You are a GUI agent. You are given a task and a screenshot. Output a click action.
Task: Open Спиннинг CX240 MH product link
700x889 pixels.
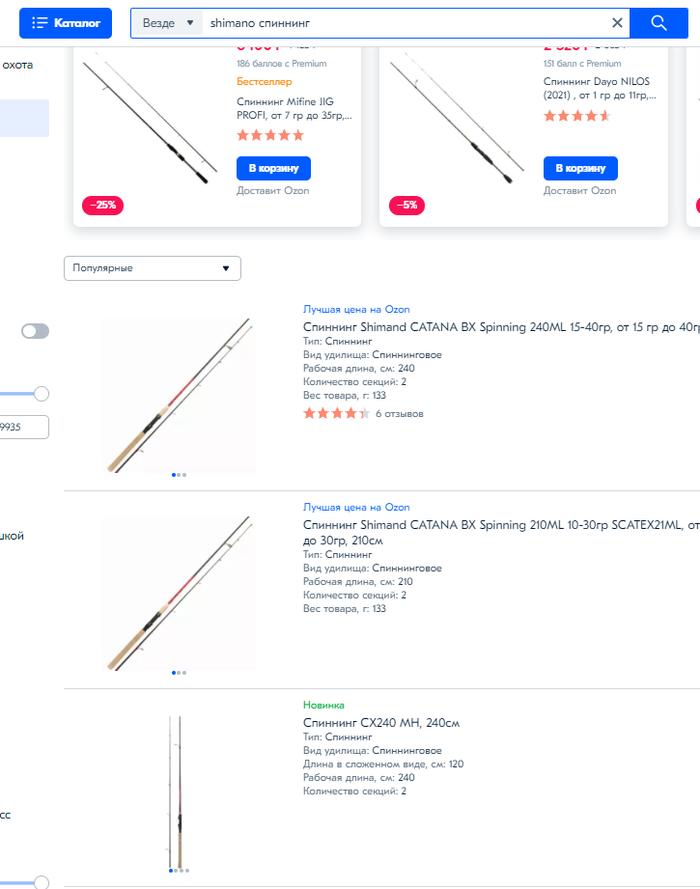tap(381, 723)
